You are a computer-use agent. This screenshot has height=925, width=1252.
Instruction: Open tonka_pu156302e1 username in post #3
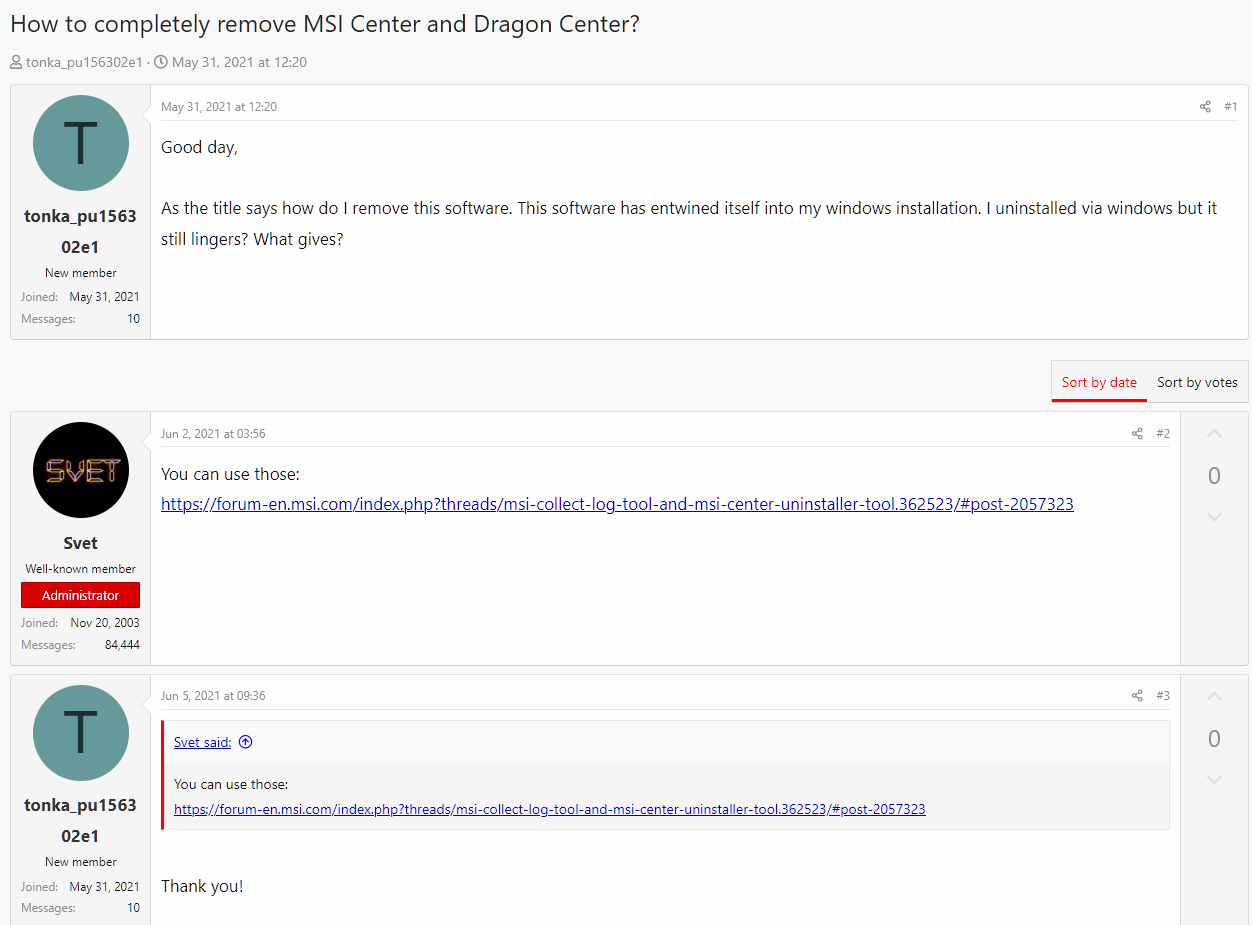point(81,820)
